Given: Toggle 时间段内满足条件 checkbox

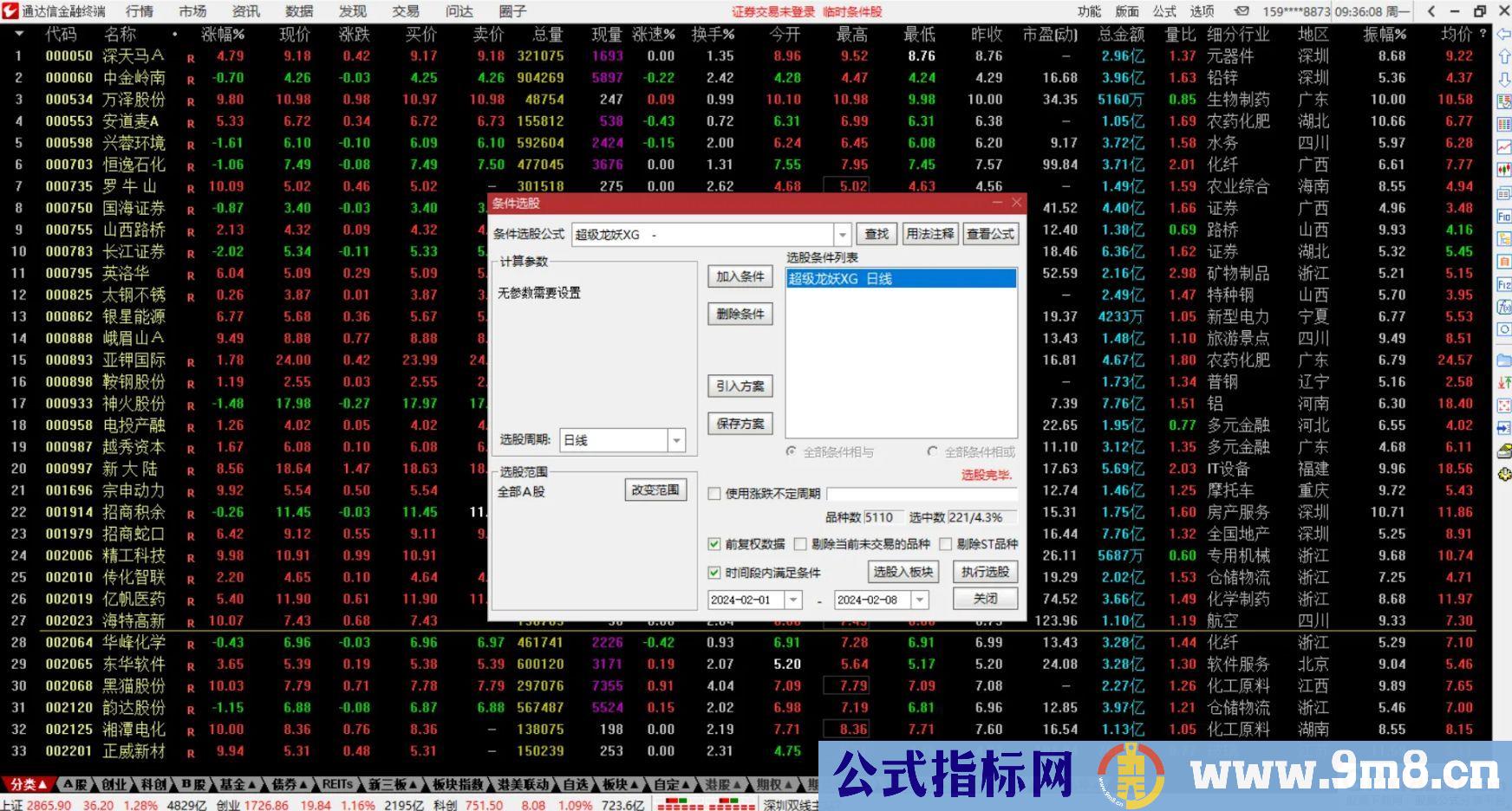Looking at the screenshot, I should click(714, 573).
